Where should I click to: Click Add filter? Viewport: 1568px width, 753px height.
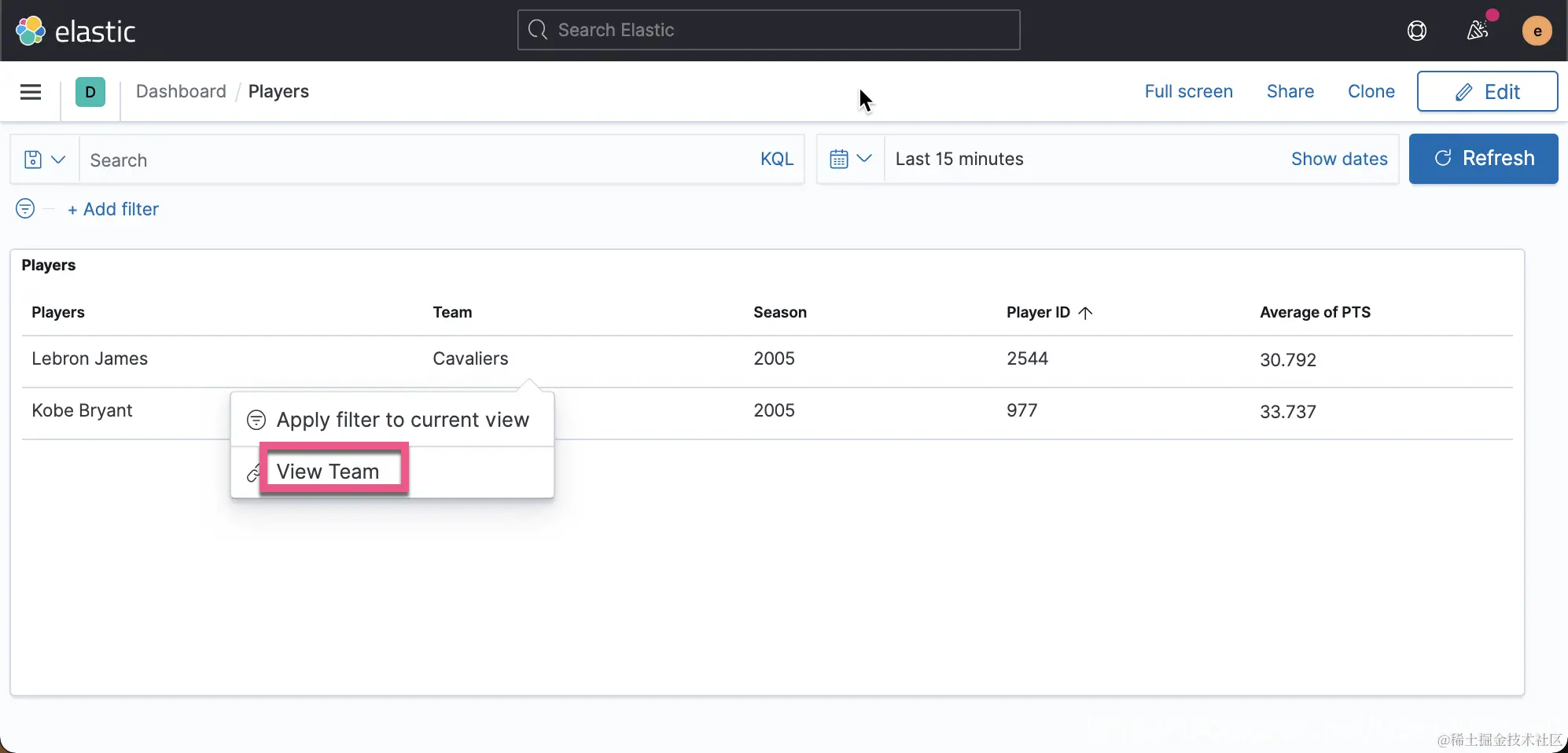click(x=113, y=209)
